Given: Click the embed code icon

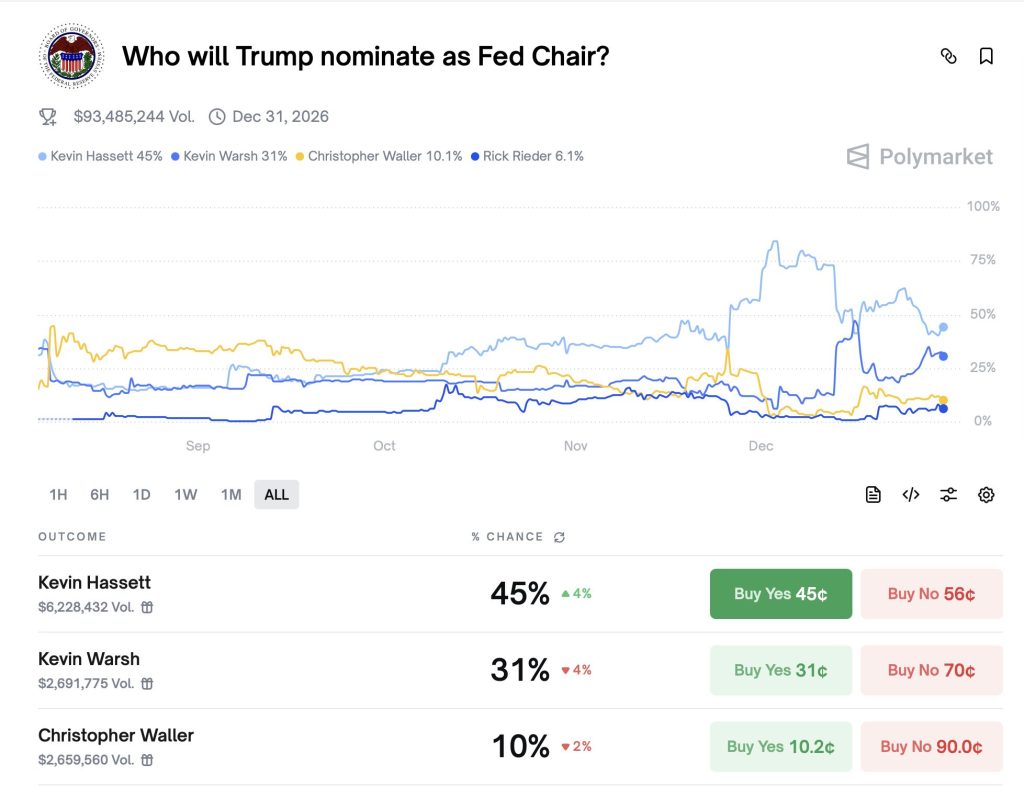Looking at the screenshot, I should (x=911, y=494).
